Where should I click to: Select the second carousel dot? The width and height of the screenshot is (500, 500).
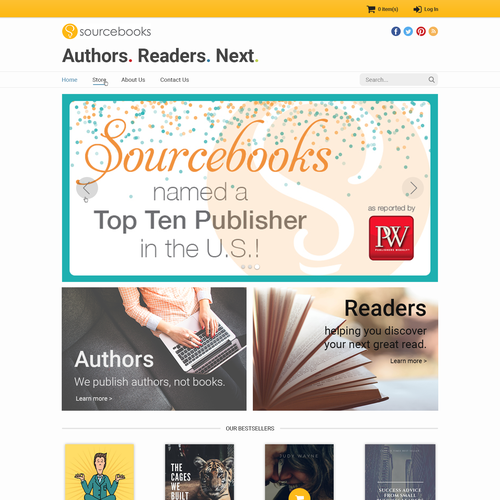pos(250,267)
